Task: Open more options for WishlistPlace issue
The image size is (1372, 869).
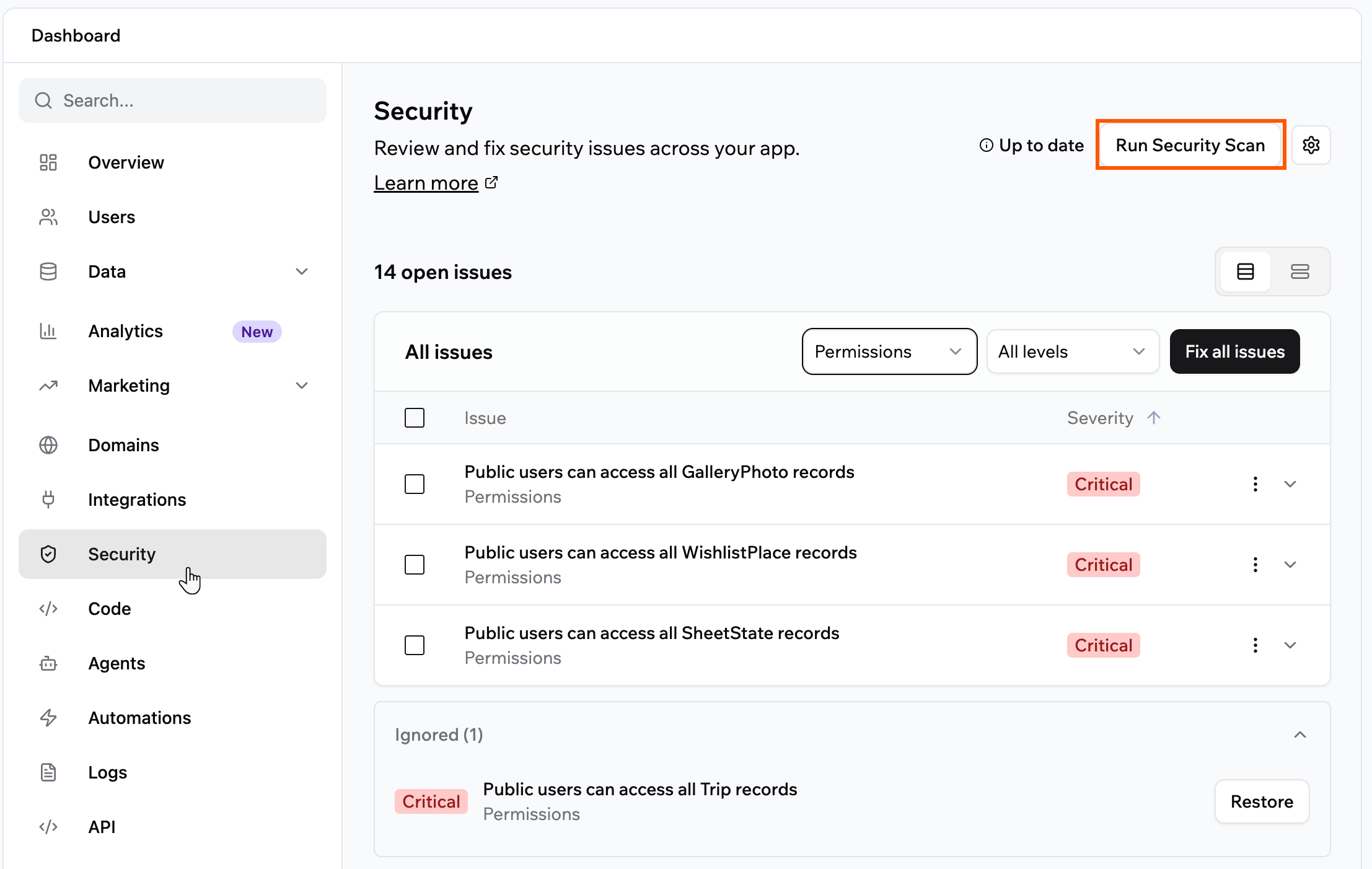Action: [1255, 565]
